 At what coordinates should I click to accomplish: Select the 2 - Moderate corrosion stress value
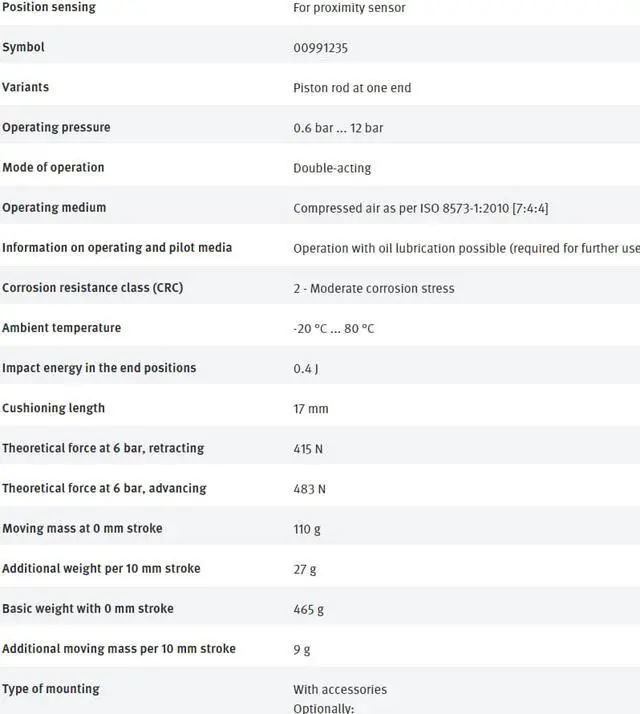click(x=373, y=288)
